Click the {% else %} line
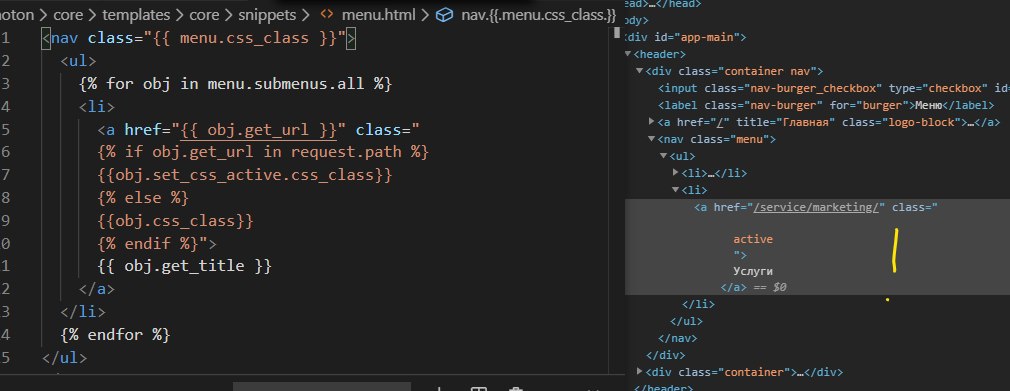 [x=143, y=198]
